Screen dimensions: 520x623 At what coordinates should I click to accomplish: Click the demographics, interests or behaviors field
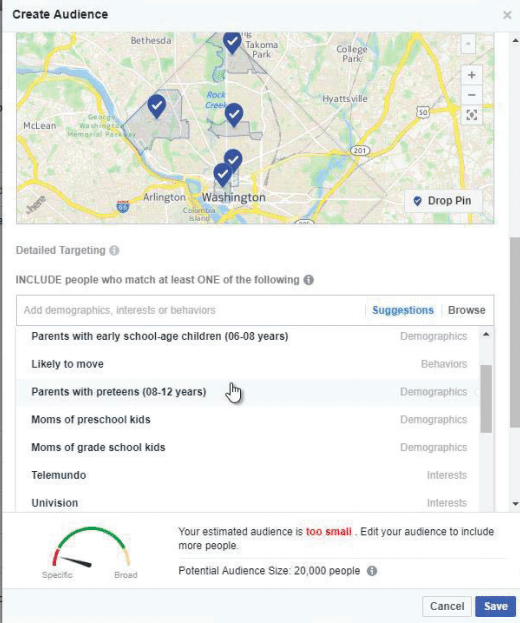coord(191,310)
